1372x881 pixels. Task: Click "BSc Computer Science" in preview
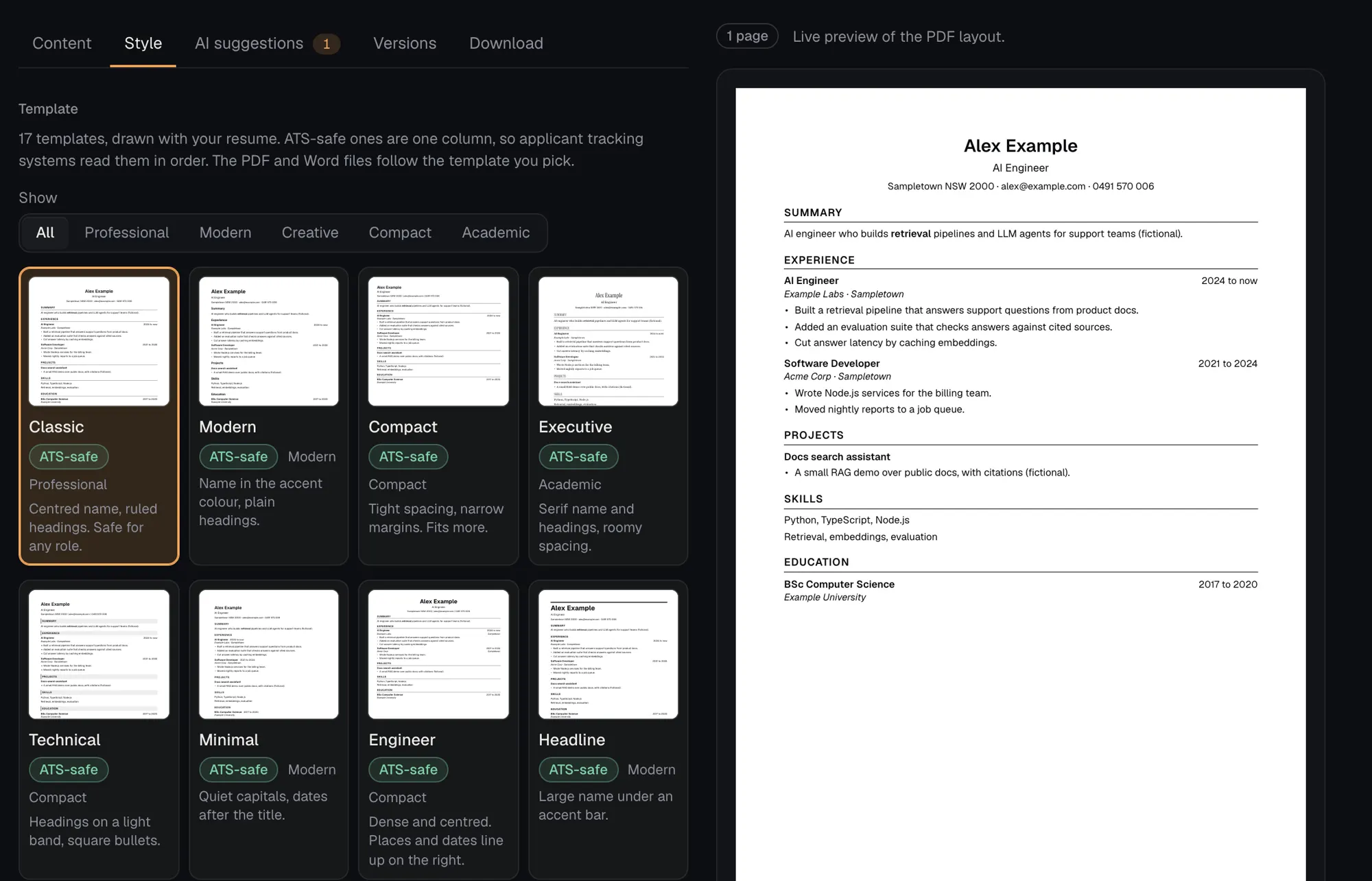coord(839,584)
